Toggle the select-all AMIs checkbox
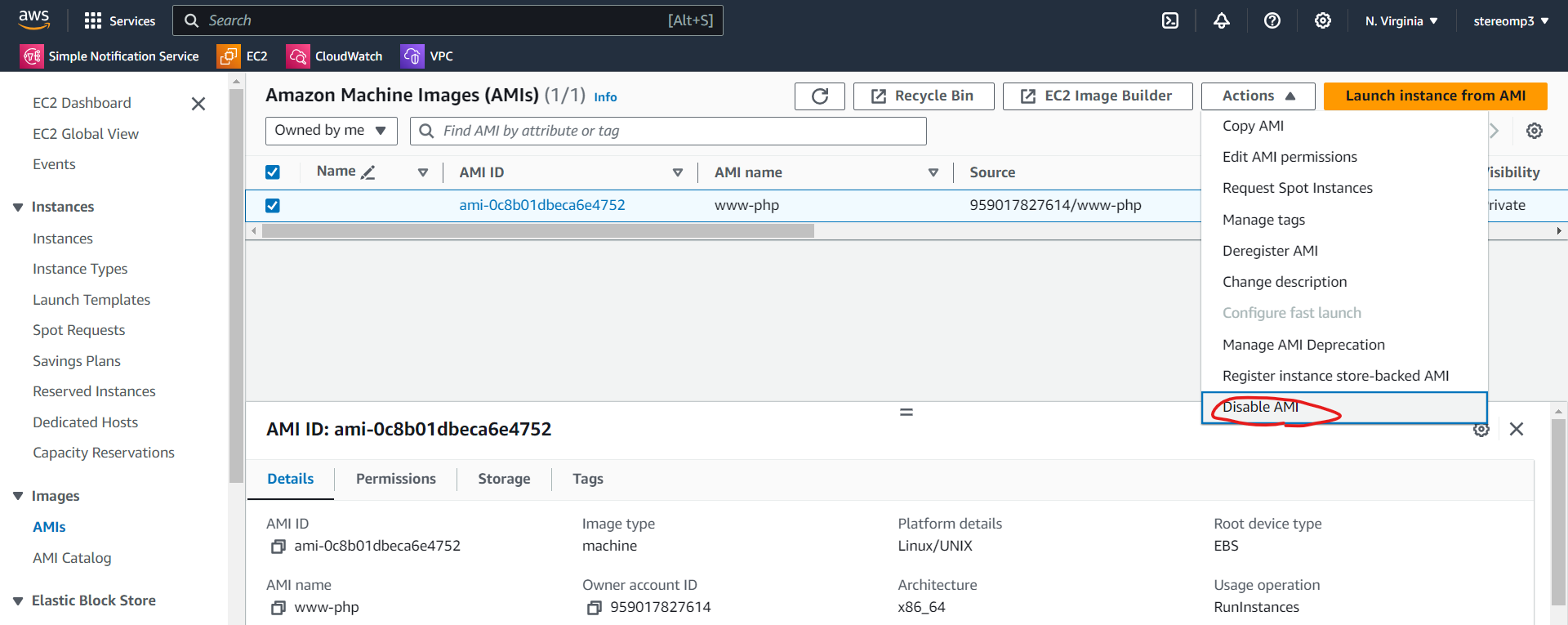Viewport: 1568px width, 625px height. coord(273,172)
